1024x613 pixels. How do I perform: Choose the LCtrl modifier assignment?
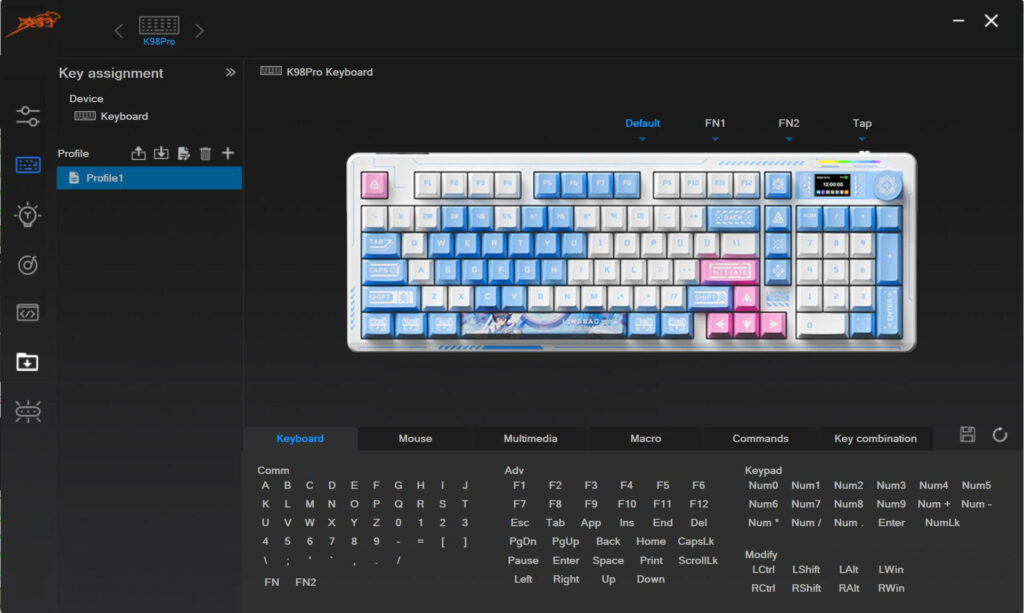coord(763,570)
